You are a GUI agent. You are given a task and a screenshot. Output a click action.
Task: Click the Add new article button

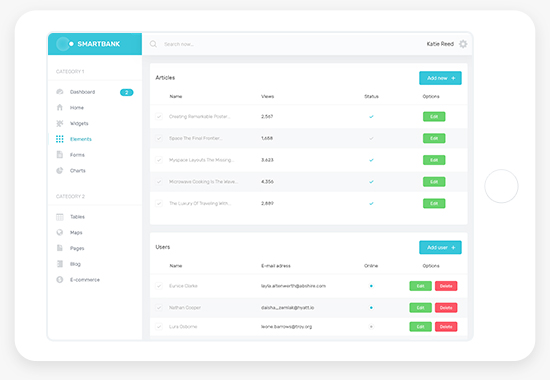(440, 78)
